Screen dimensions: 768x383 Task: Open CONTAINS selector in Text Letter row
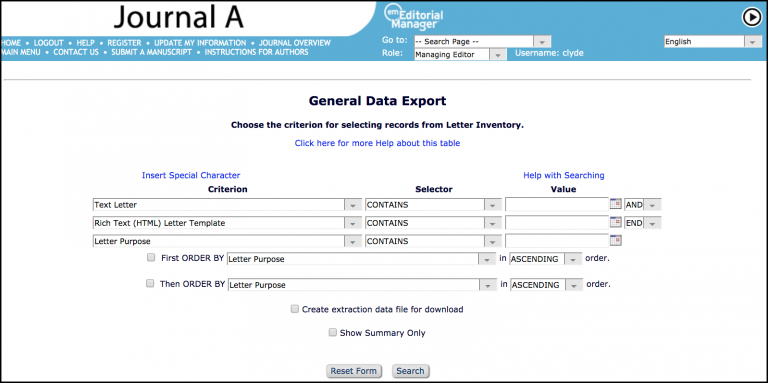pos(433,205)
